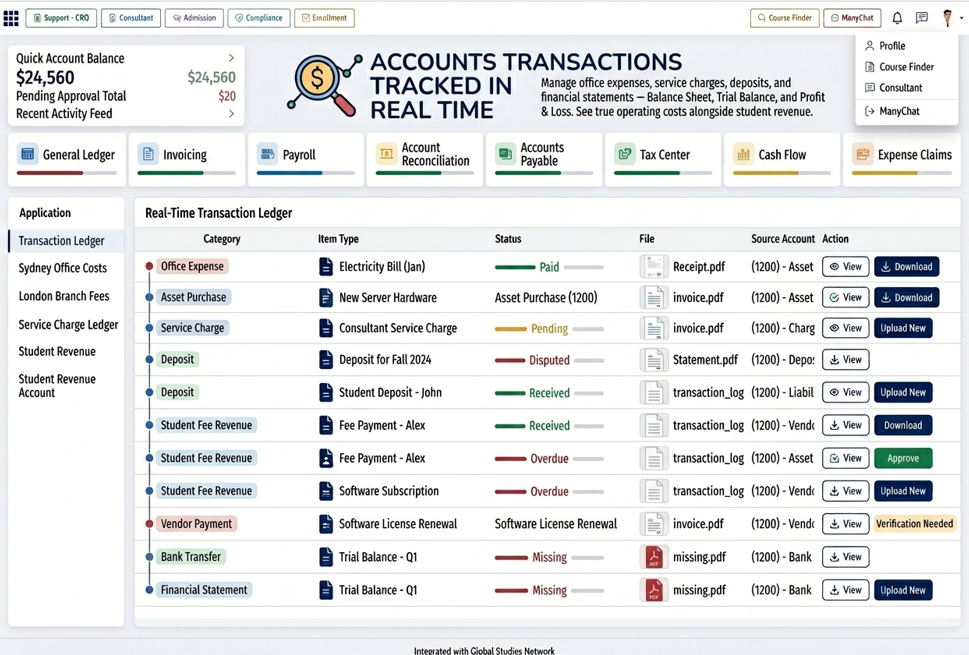969x655 pixels.
Task: Click the Support - CRO button
Action: point(61,18)
